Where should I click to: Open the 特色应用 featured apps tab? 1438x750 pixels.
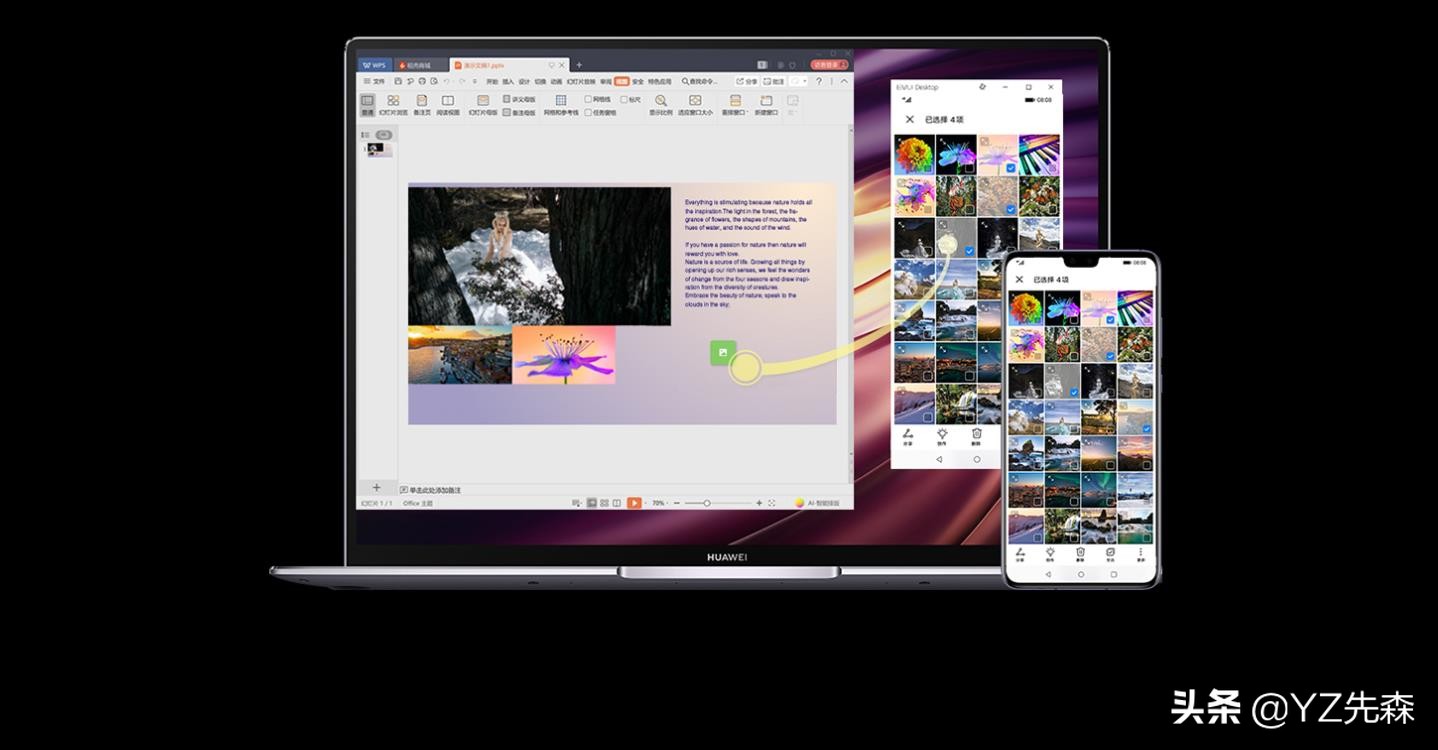(660, 81)
